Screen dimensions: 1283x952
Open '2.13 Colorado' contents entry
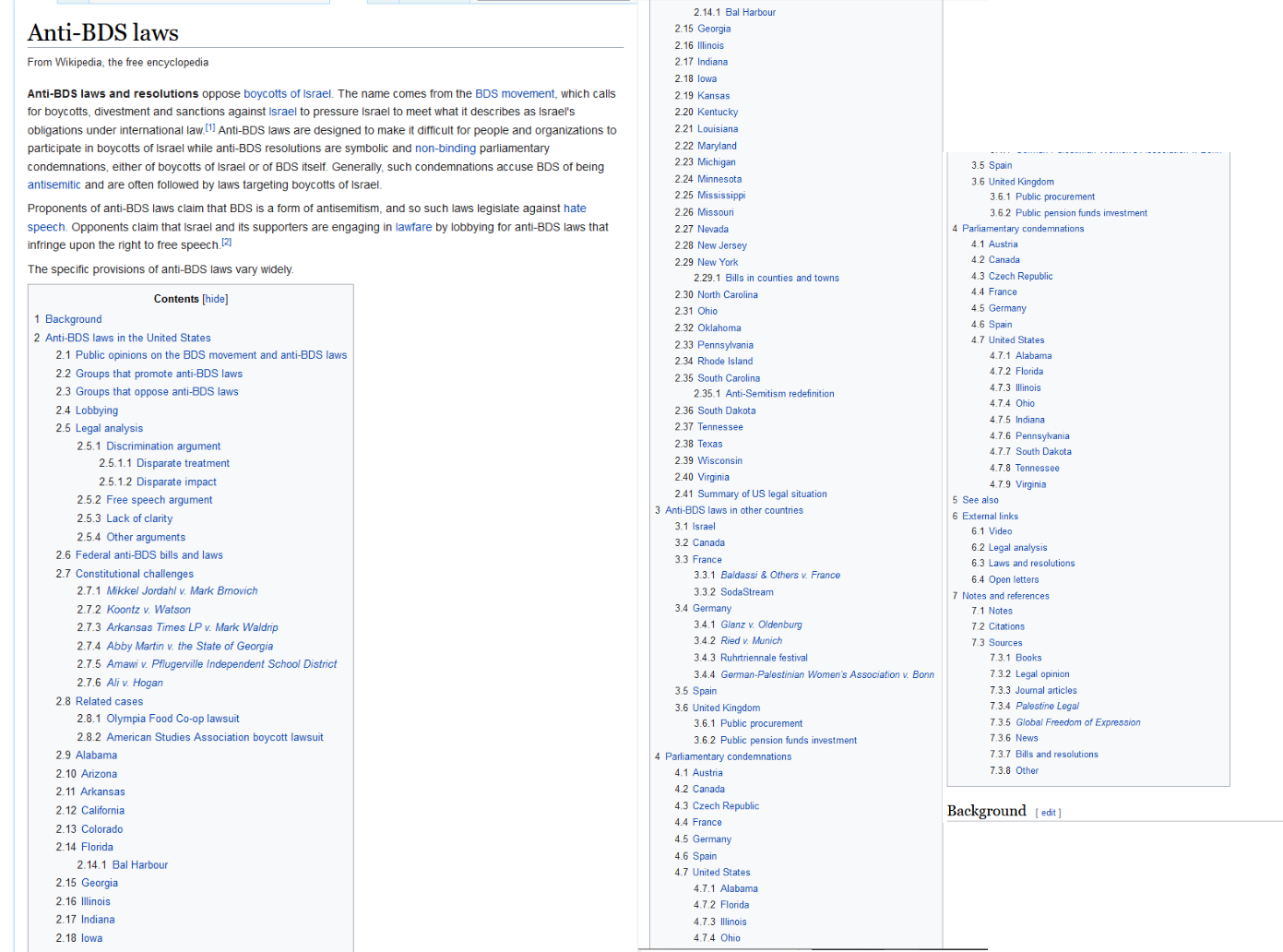click(89, 829)
